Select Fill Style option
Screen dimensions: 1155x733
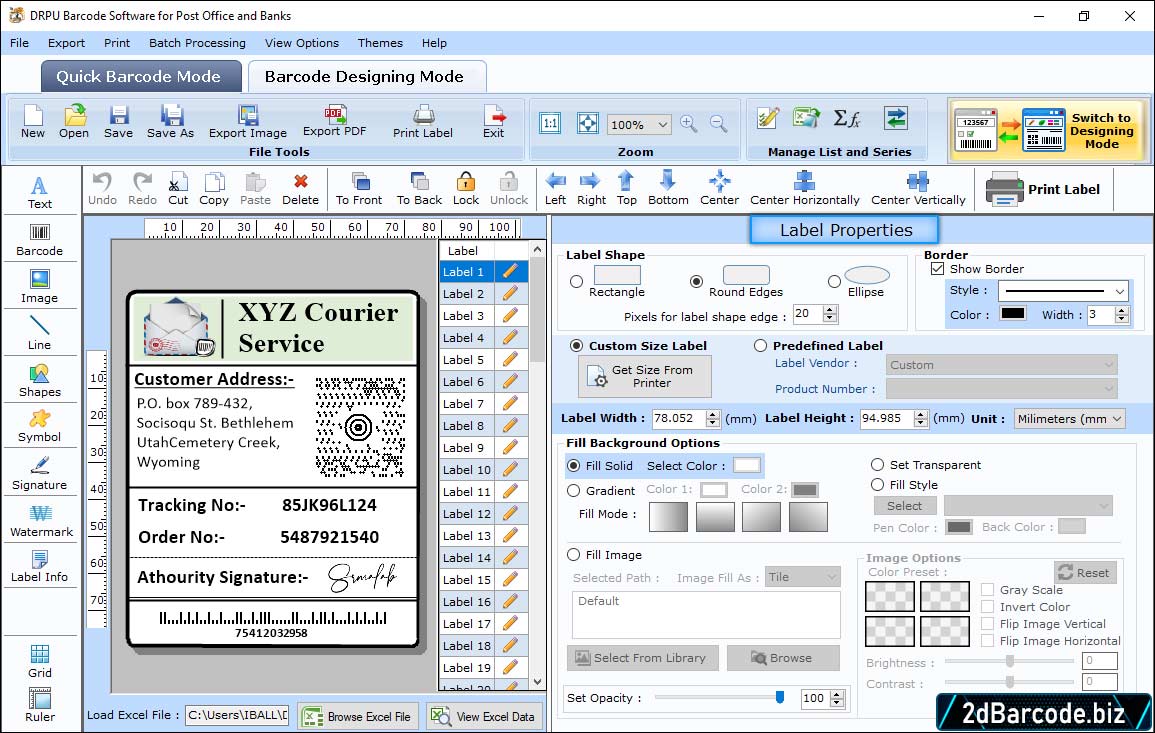point(877,485)
